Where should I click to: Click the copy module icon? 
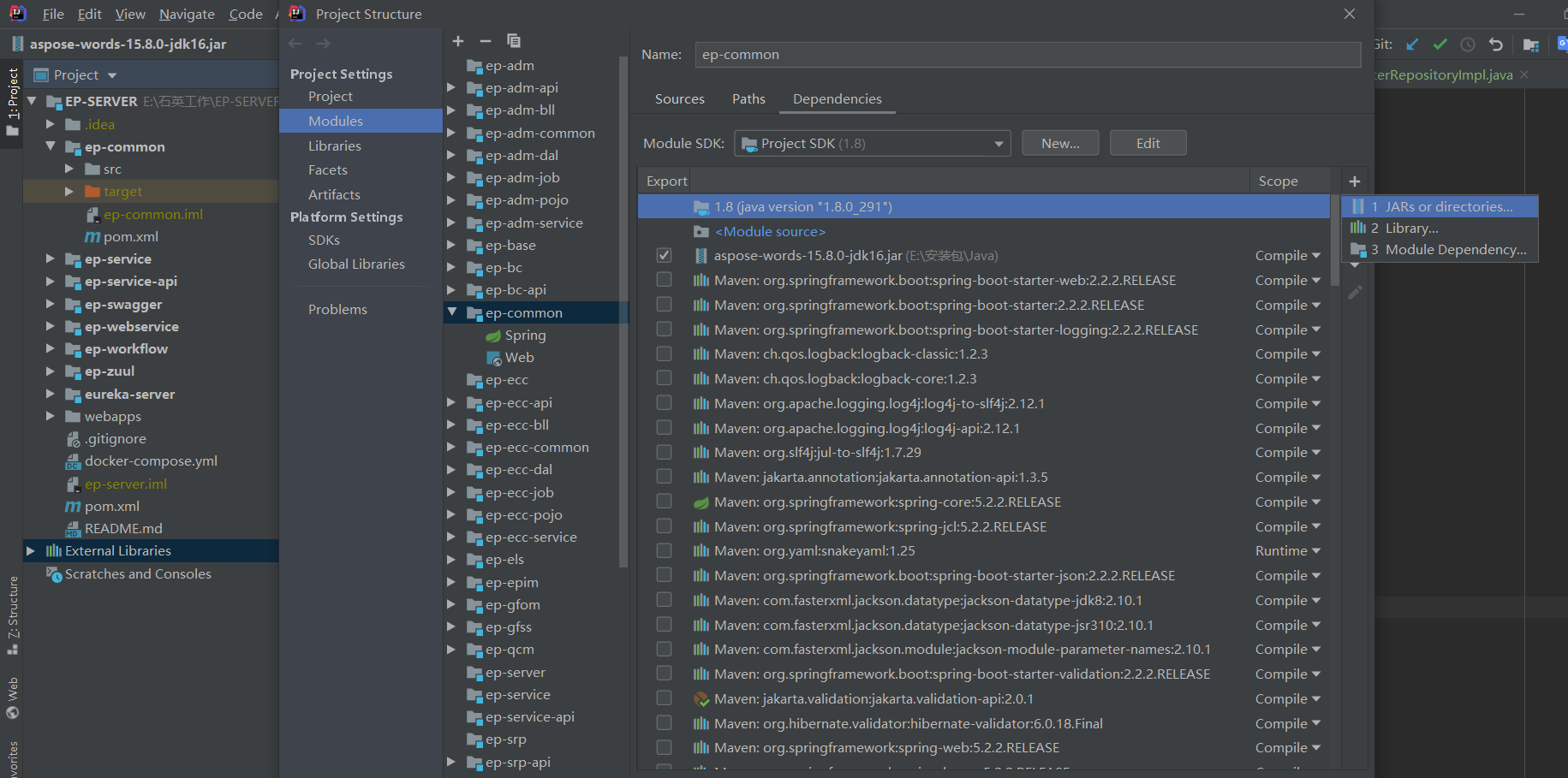[x=513, y=41]
